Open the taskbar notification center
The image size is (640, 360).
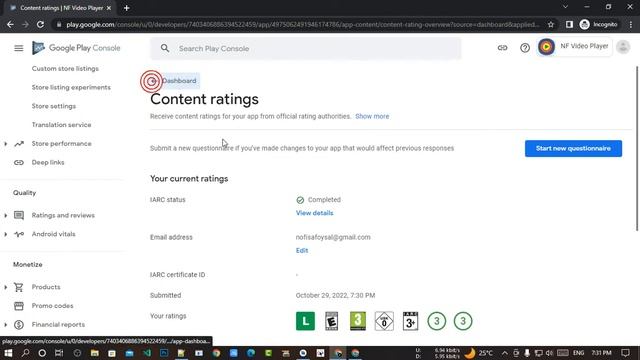click(x=626, y=353)
